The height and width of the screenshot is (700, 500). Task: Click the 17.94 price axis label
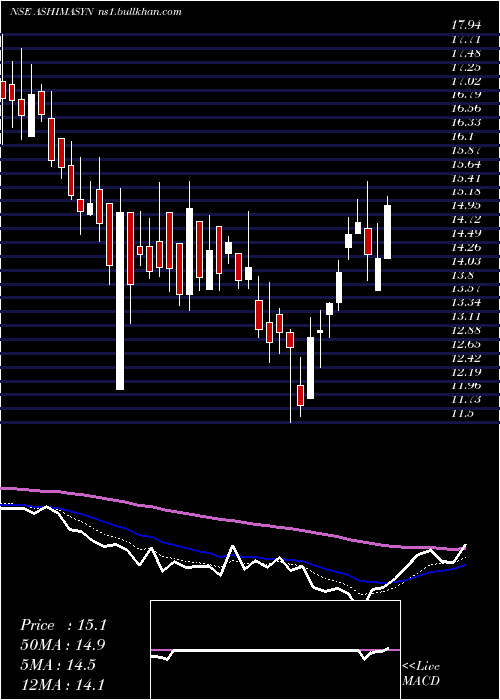[x=468, y=25]
